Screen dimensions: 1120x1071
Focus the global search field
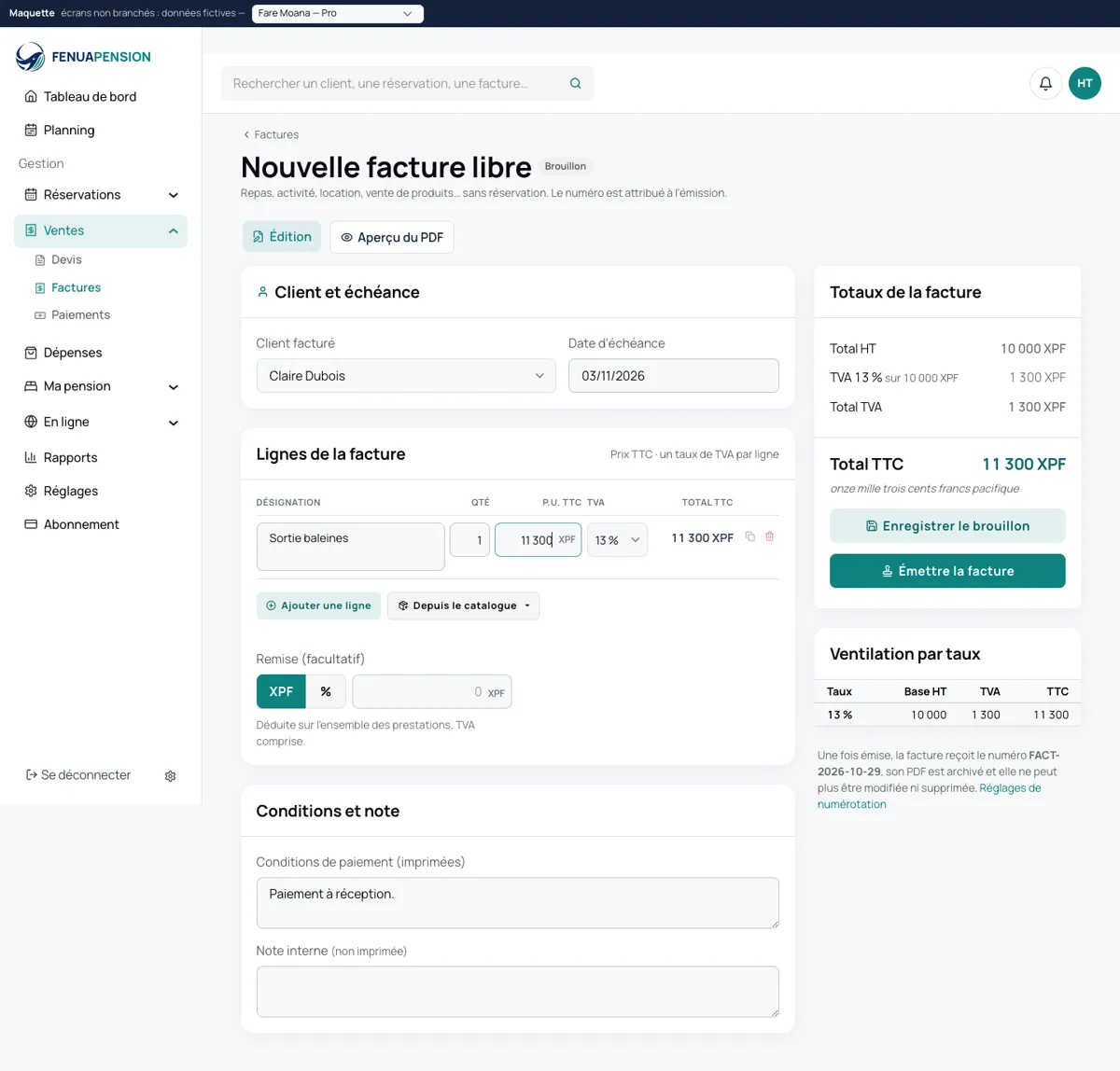(407, 83)
